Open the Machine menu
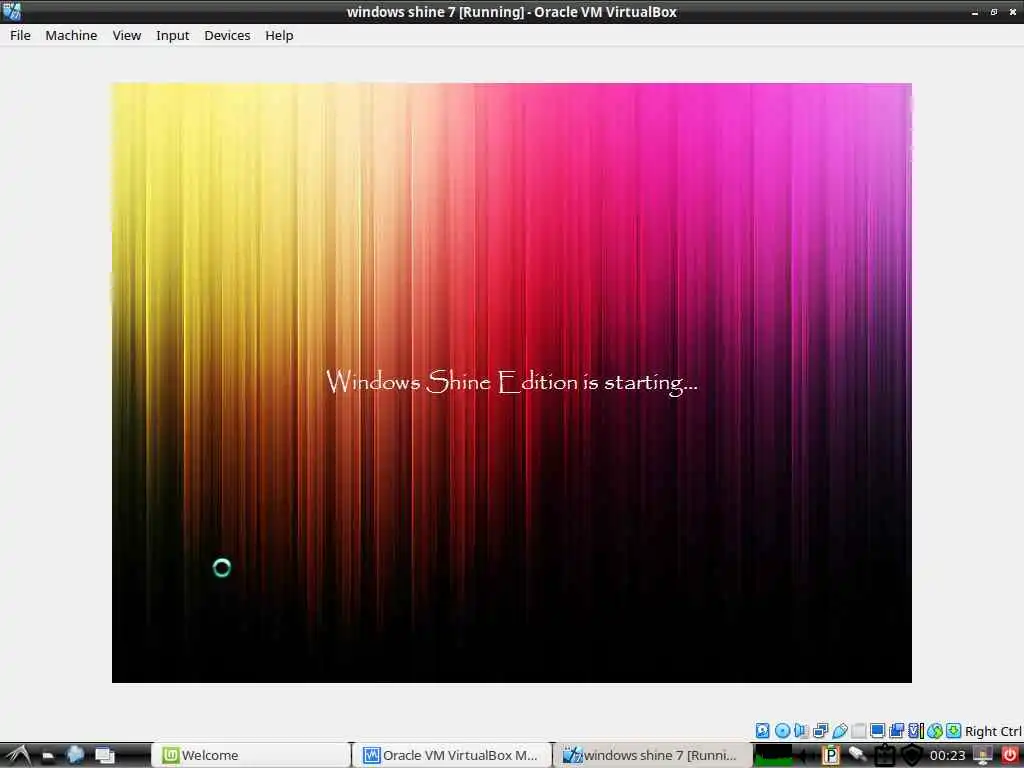The image size is (1024, 768). point(71,35)
